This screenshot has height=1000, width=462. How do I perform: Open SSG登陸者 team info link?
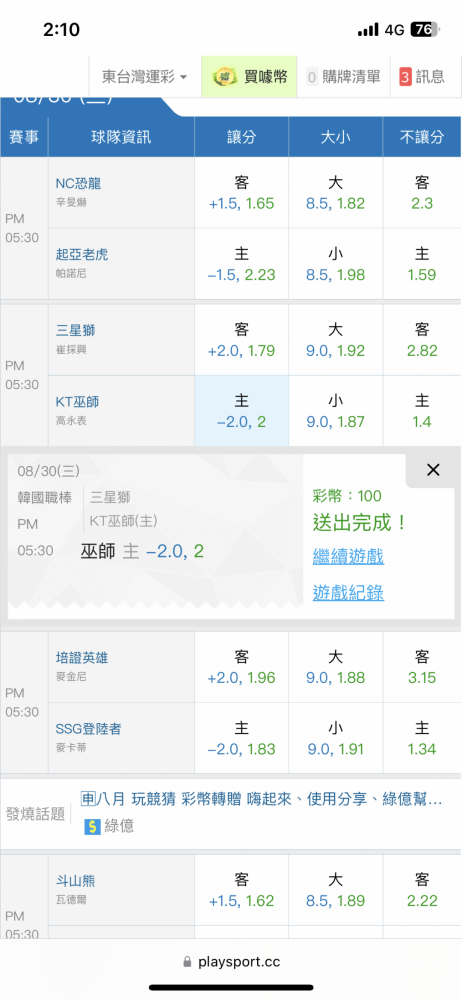coord(88,728)
